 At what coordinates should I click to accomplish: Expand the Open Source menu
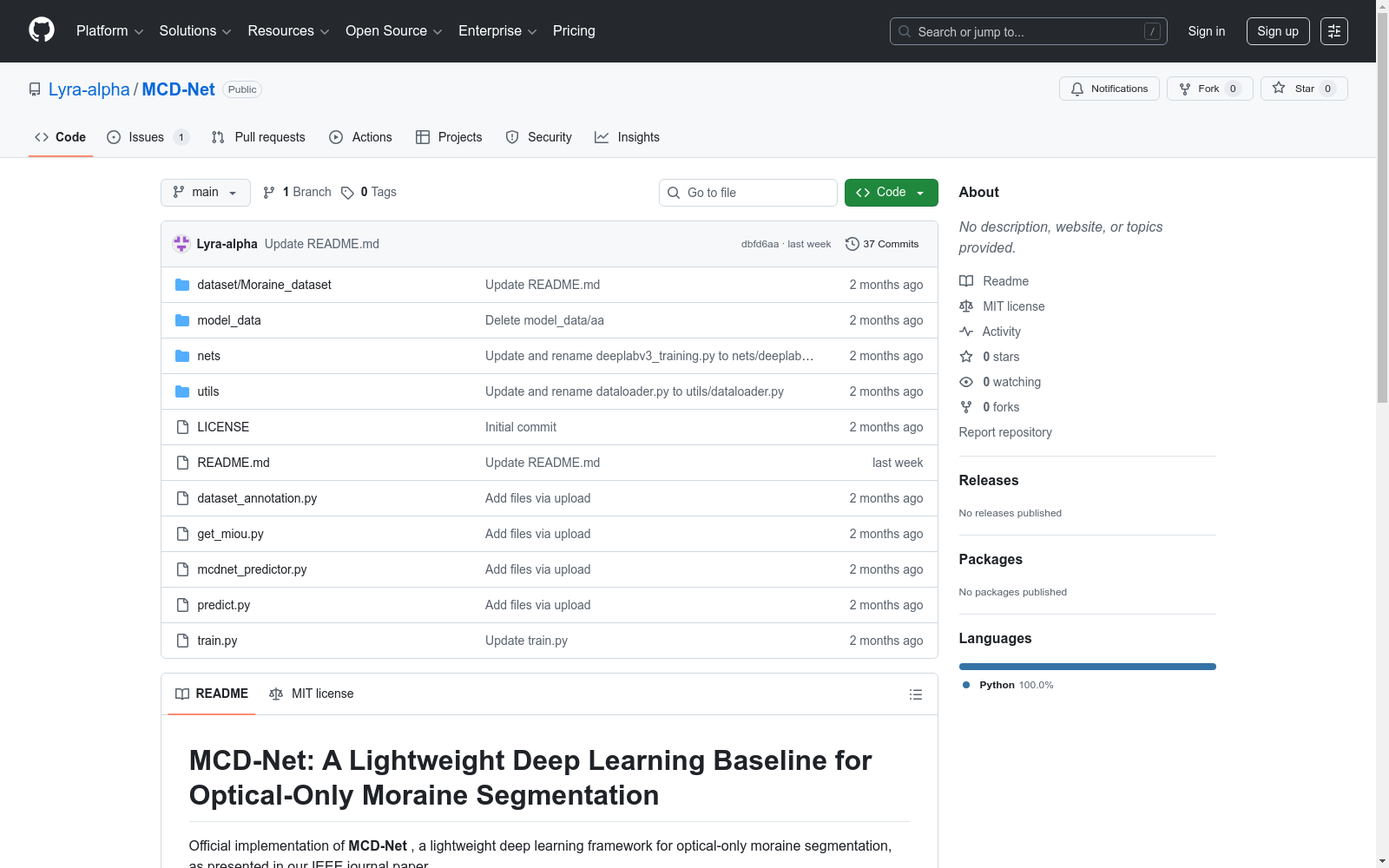394,31
